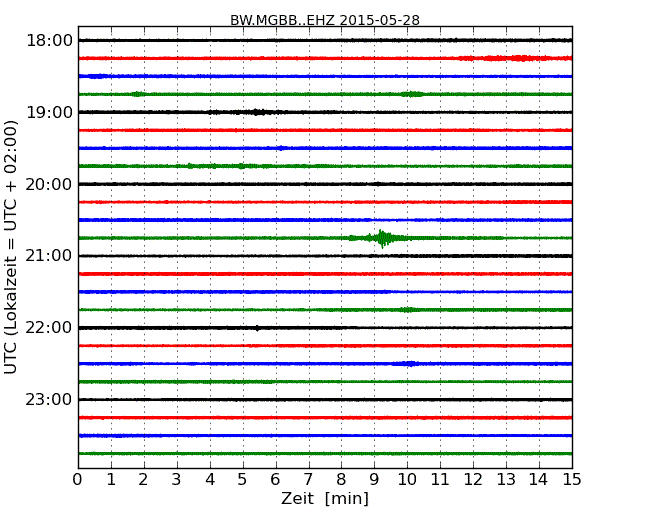Click the plot title BW.MGBB..EHZ 2015-05-28
The image size is (650, 520).
[x=325, y=20]
